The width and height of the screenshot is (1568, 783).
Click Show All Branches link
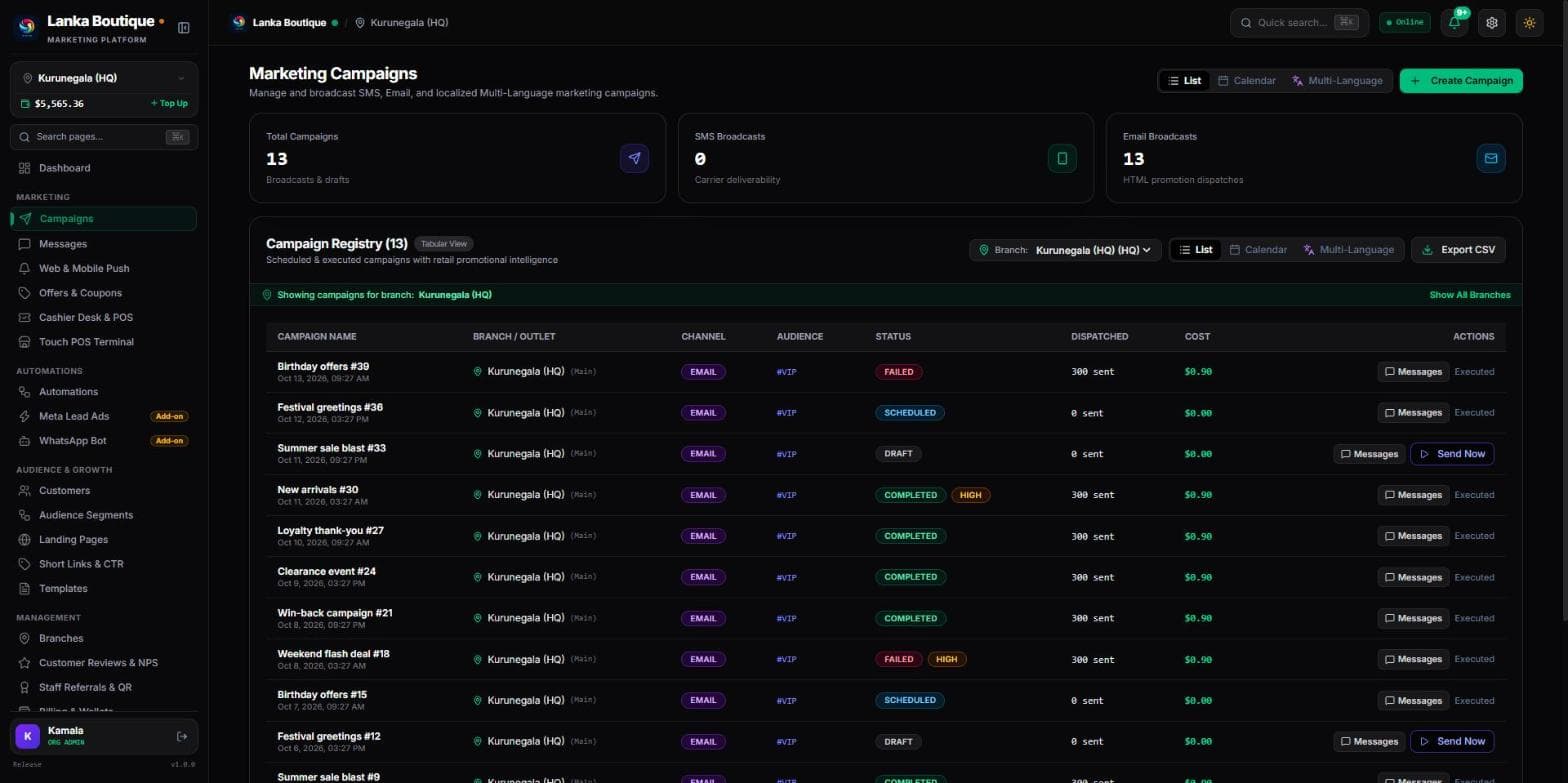(x=1470, y=295)
